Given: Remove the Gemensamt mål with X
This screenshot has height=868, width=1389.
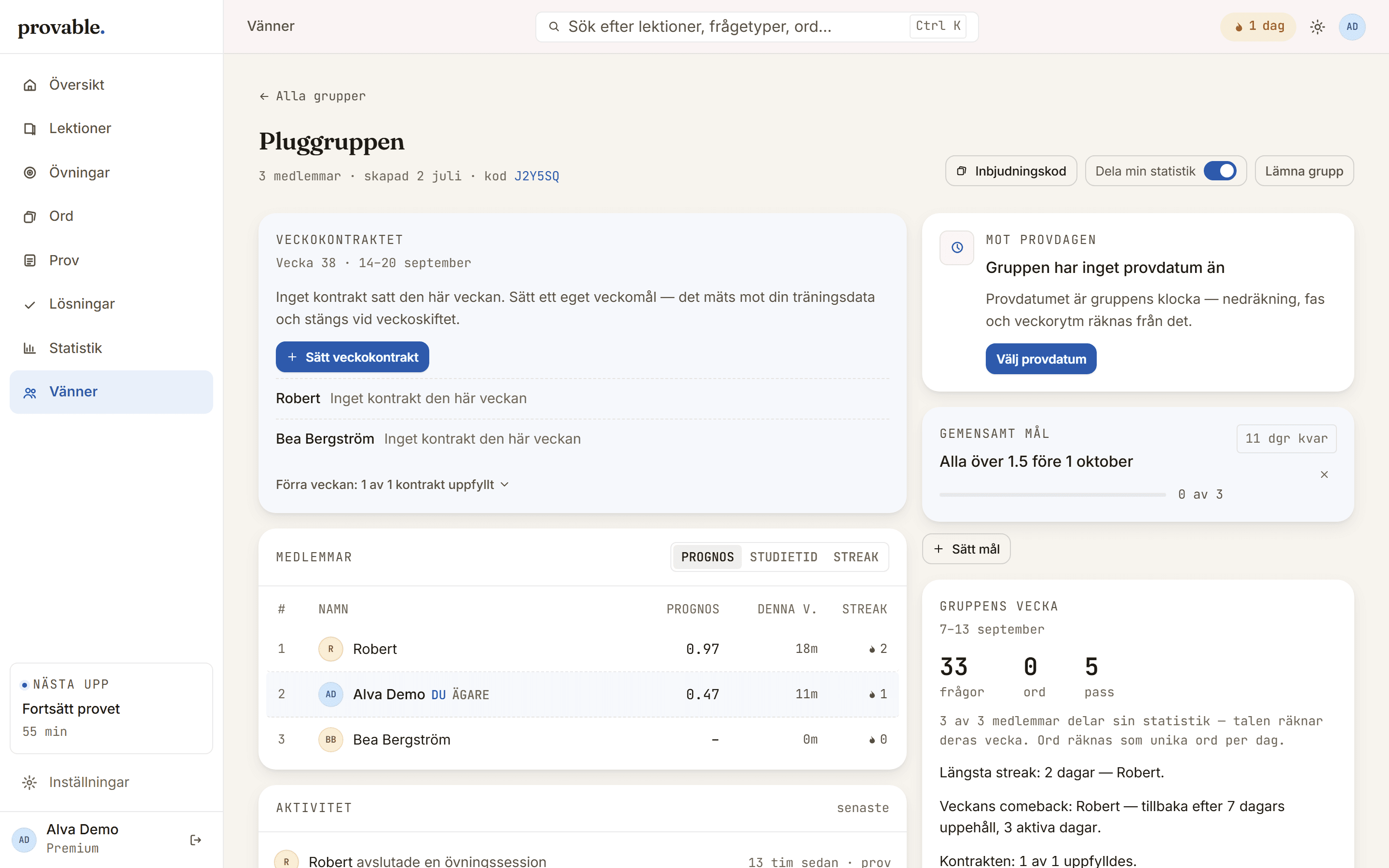Looking at the screenshot, I should tap(1324, 475).
